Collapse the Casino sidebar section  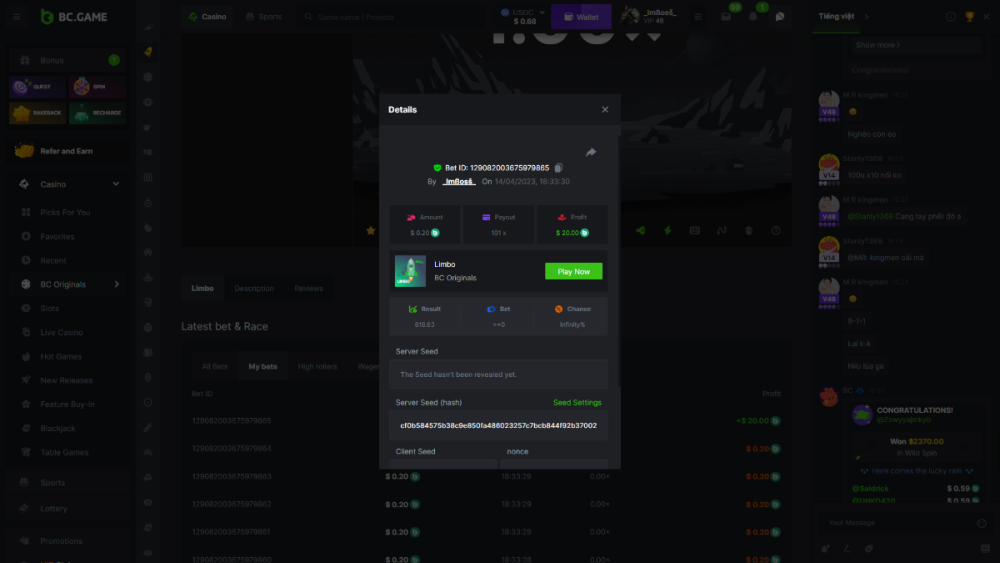click(116, 184)
